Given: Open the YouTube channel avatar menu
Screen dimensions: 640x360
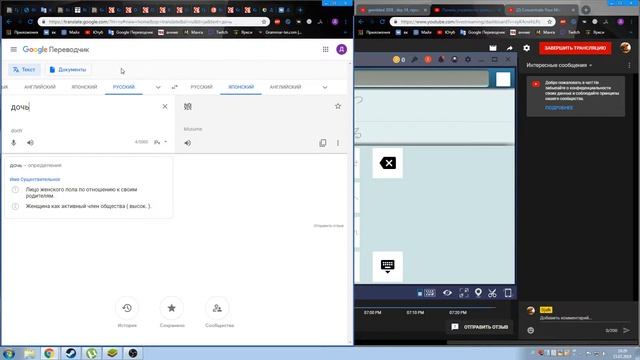Looking at the screenshot, I should pyautogui.click(x=625, y=48).
